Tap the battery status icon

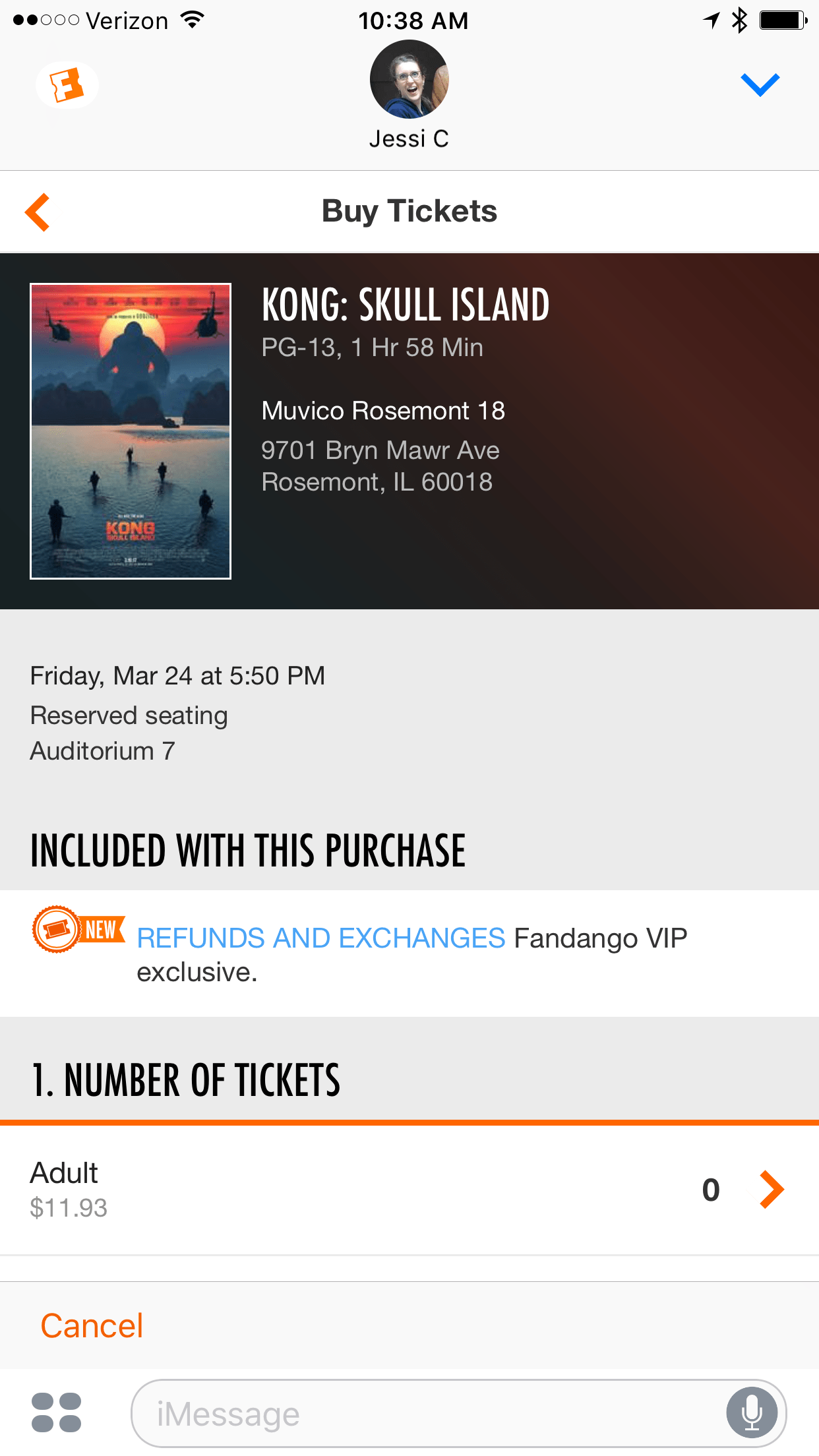[x=783, y=20]
